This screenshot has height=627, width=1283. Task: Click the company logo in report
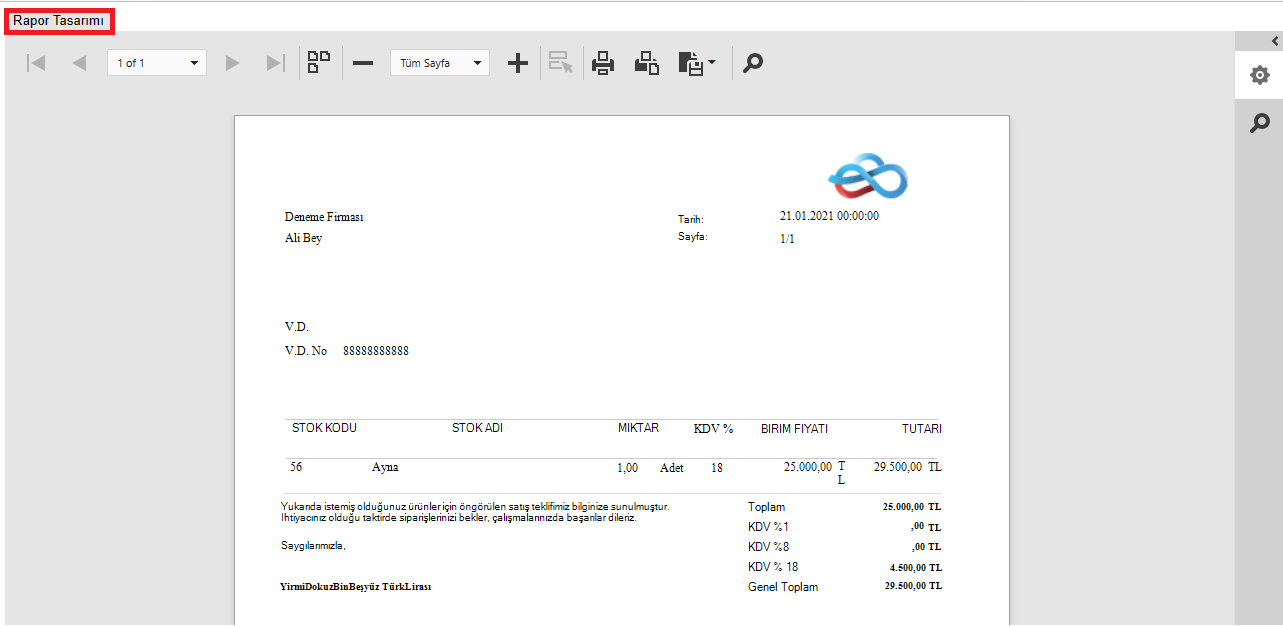867,177
